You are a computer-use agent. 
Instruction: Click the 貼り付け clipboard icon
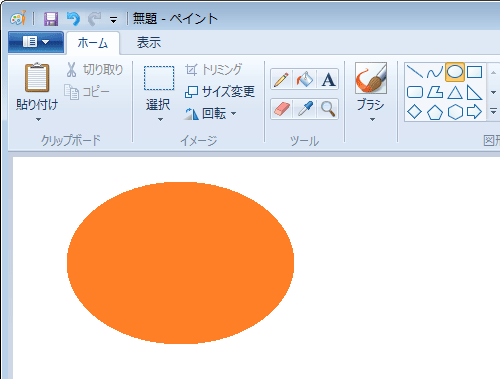tap(37, 77)
